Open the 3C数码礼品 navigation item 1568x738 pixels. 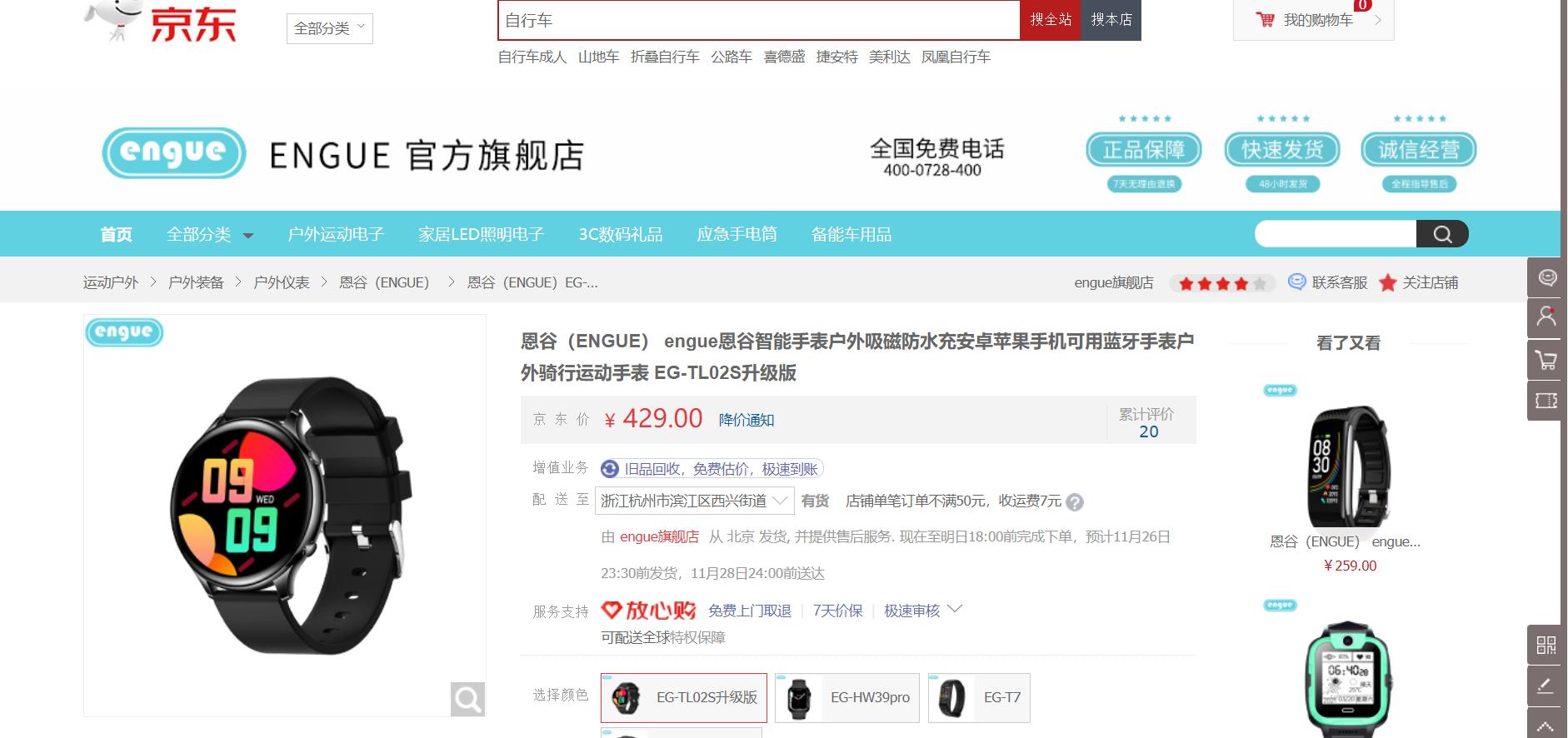pos(621,235)
